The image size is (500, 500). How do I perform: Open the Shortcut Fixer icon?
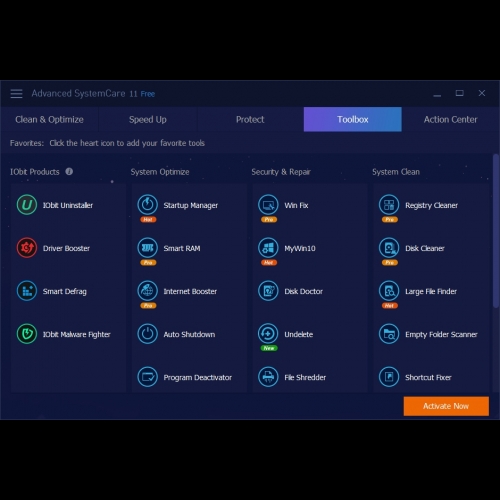point(389,377)
